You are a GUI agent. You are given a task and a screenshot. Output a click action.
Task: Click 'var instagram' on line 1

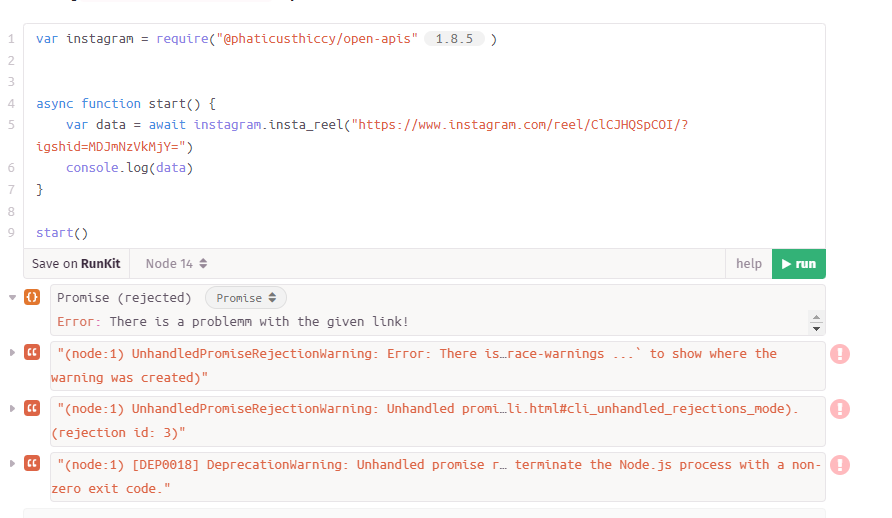click(85, 39)
